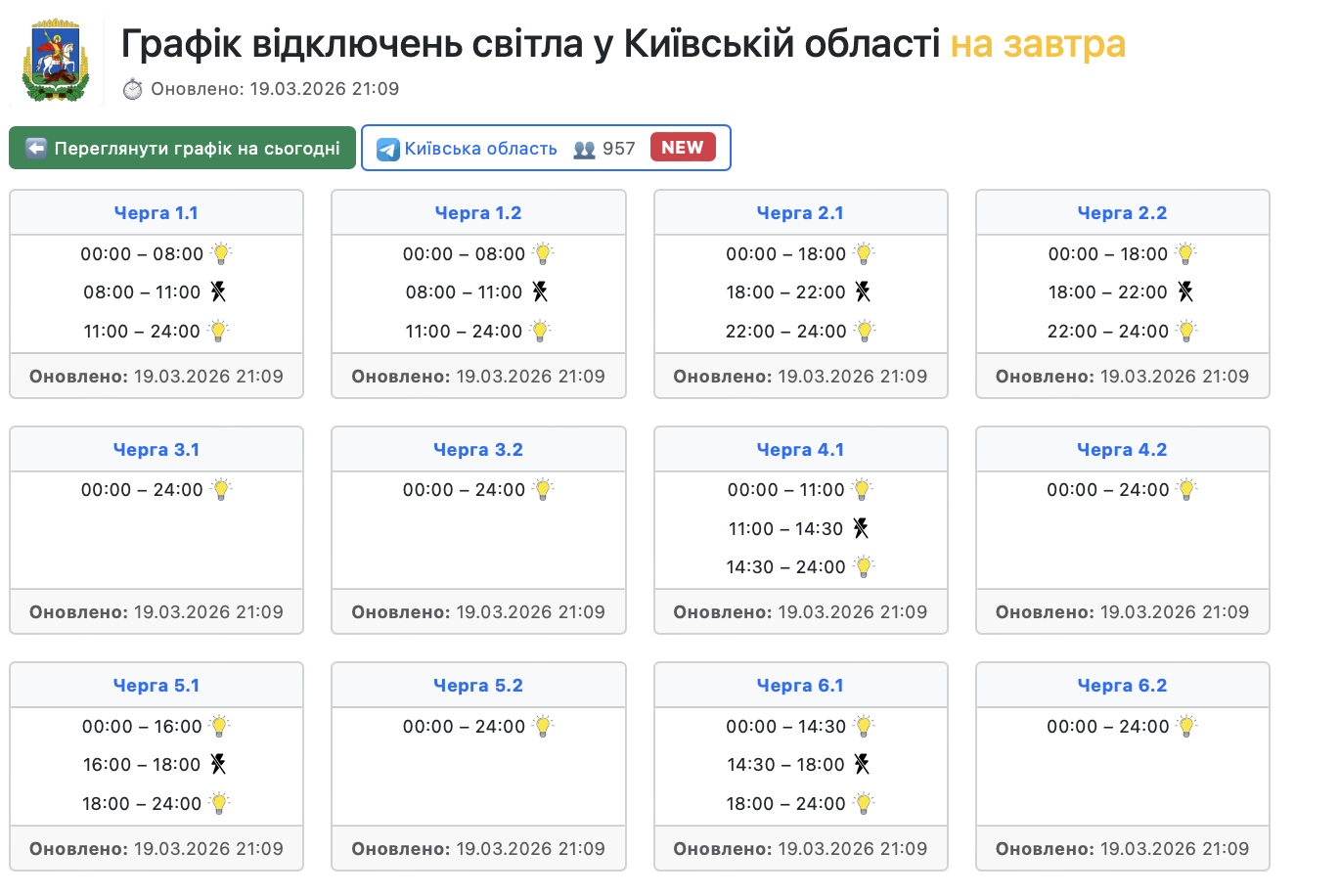Click the power-off icon for Черга 4.1 11:00 – 14:30
The width and height of the screenshot is (1340, 896).
861,528
